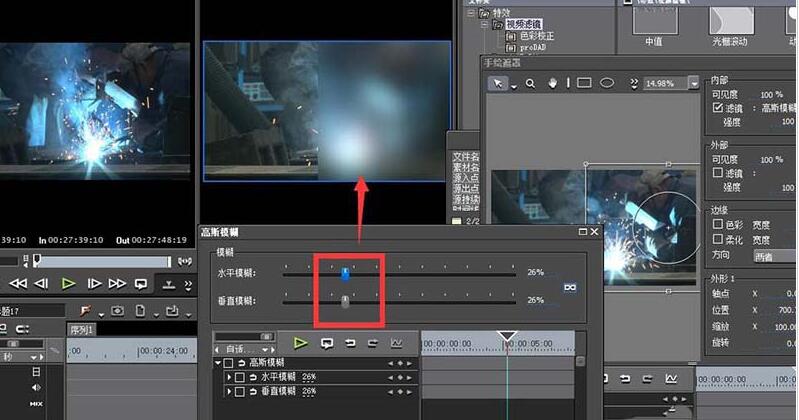Viewport: 799px width, 420px height.
Task: Play preview in Gaussian blur dialog
Action: click(x=301, y=344)
